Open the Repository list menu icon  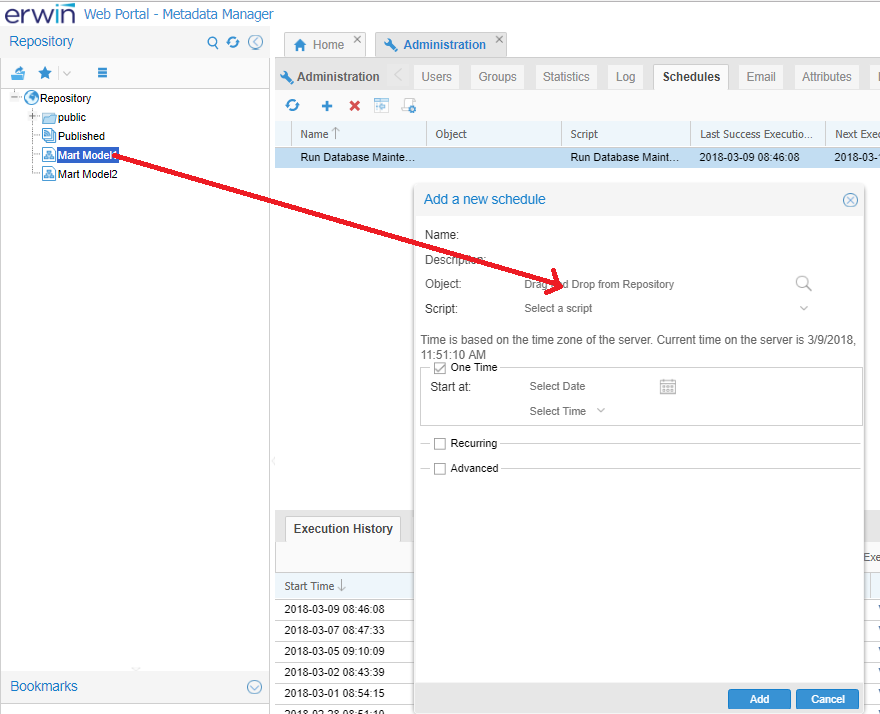pos(102,73)
